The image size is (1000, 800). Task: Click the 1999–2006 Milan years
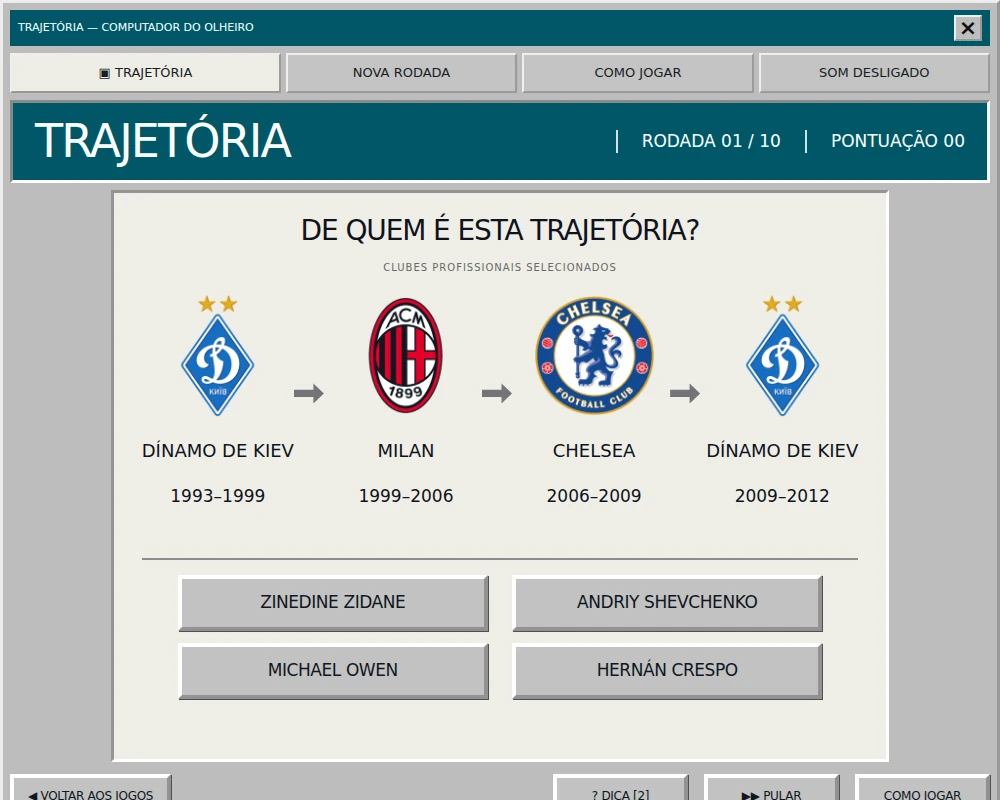coord(406,496)
